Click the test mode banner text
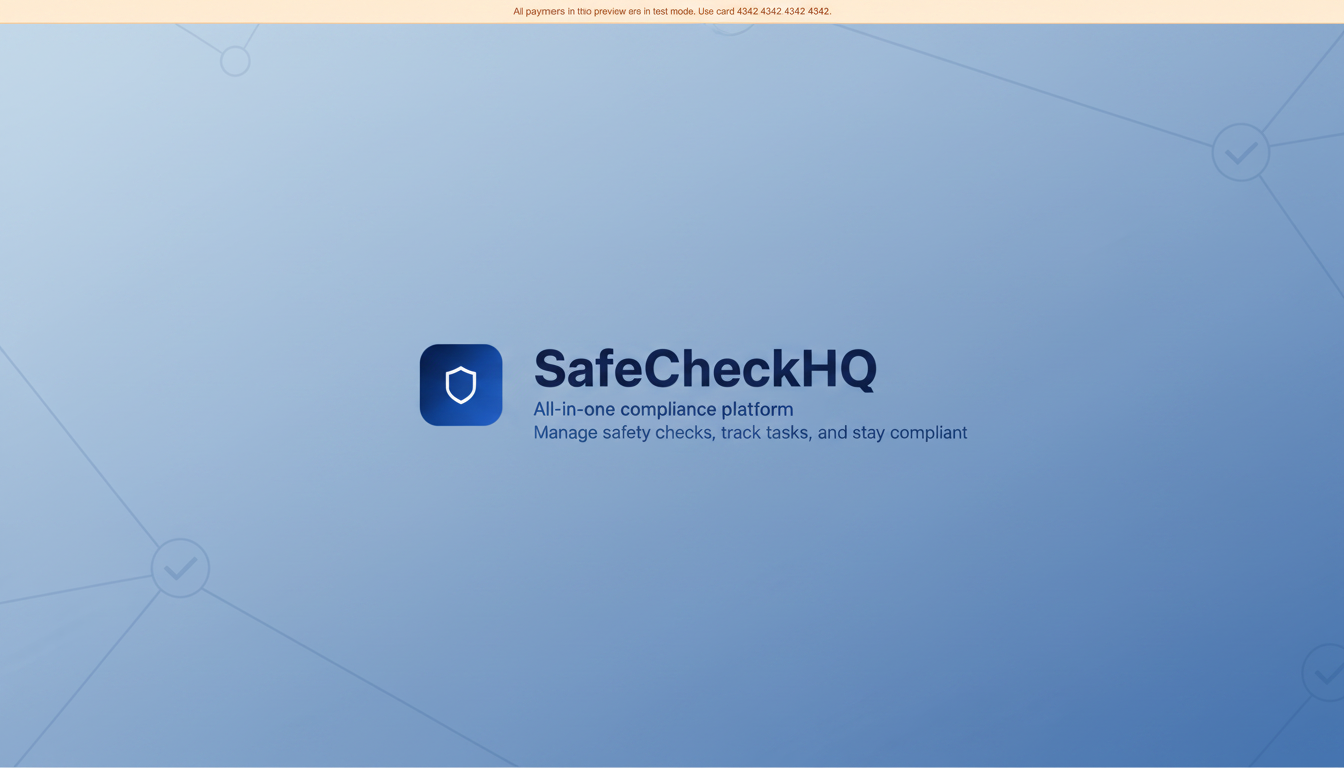Image resolution: width=1344 pixels, height=768 pixels. pos(672,12)
